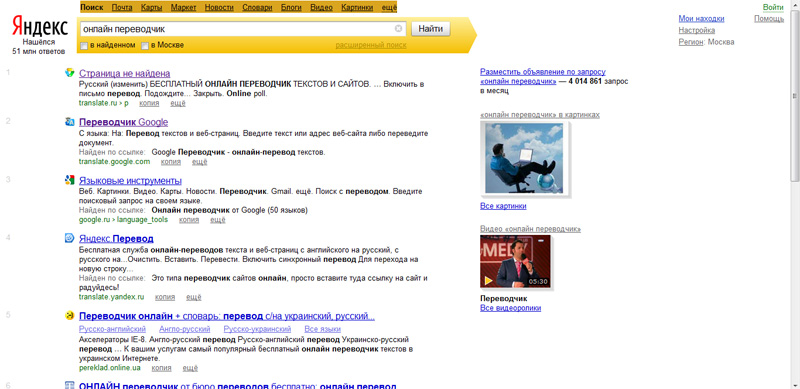Expand 'ещё' for google.ru language_tools result
Image resolution: width=800 pixels, height=389 pixels.
click(x=218, y=220)
